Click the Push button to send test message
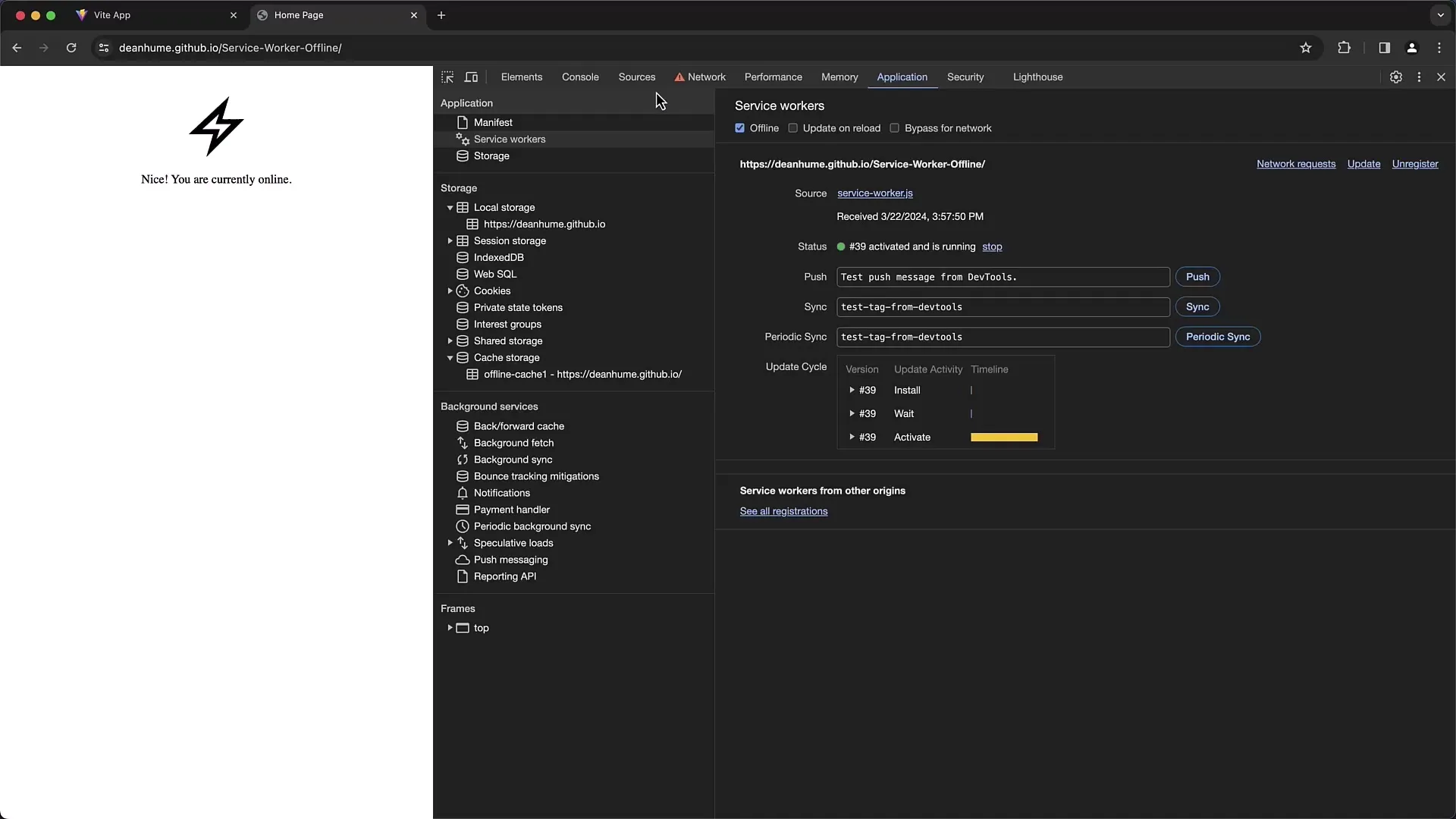 click(x=1197, y=277)
